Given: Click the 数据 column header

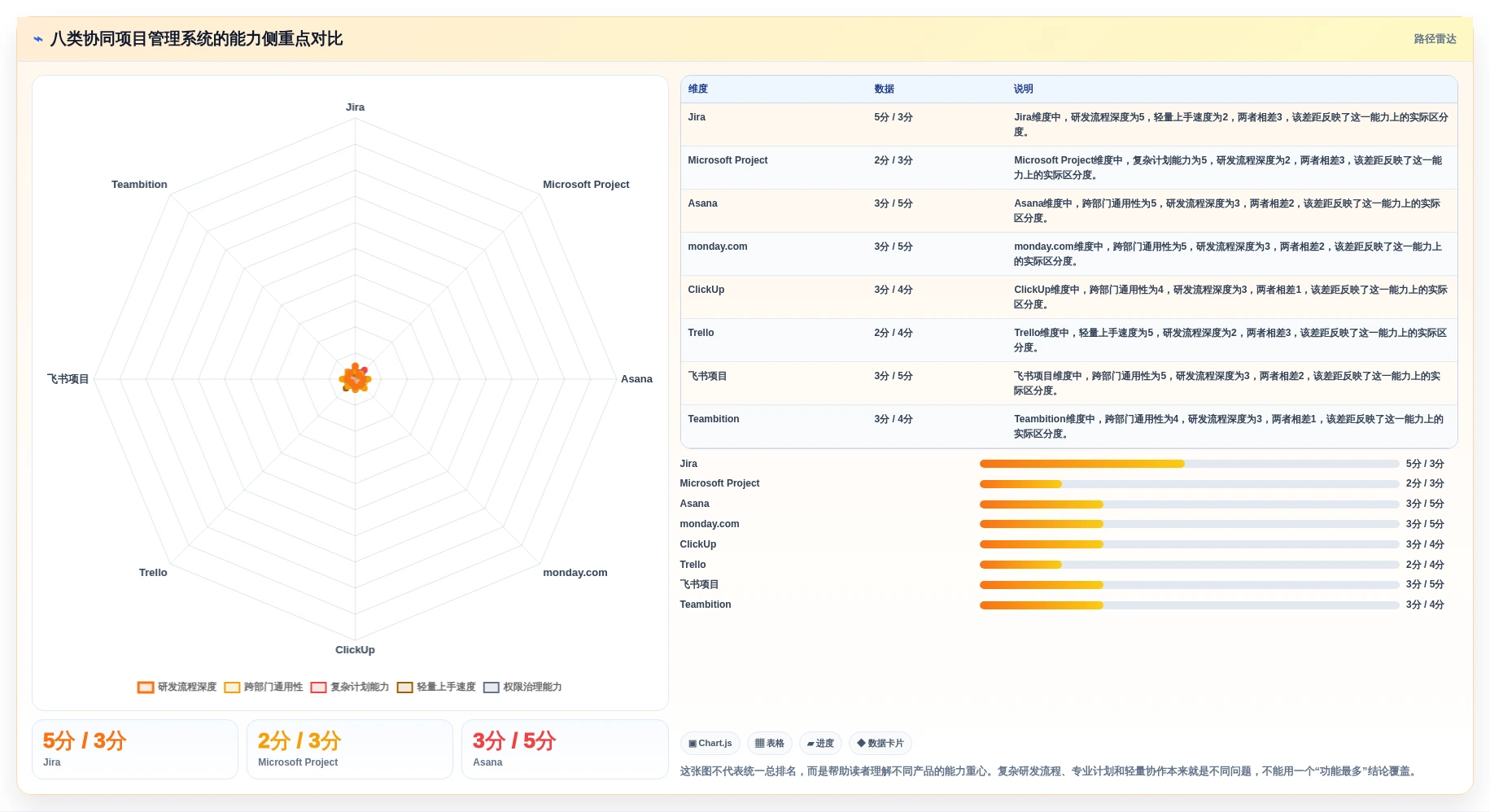Looking at the screenshot, I should pos(884,89).
